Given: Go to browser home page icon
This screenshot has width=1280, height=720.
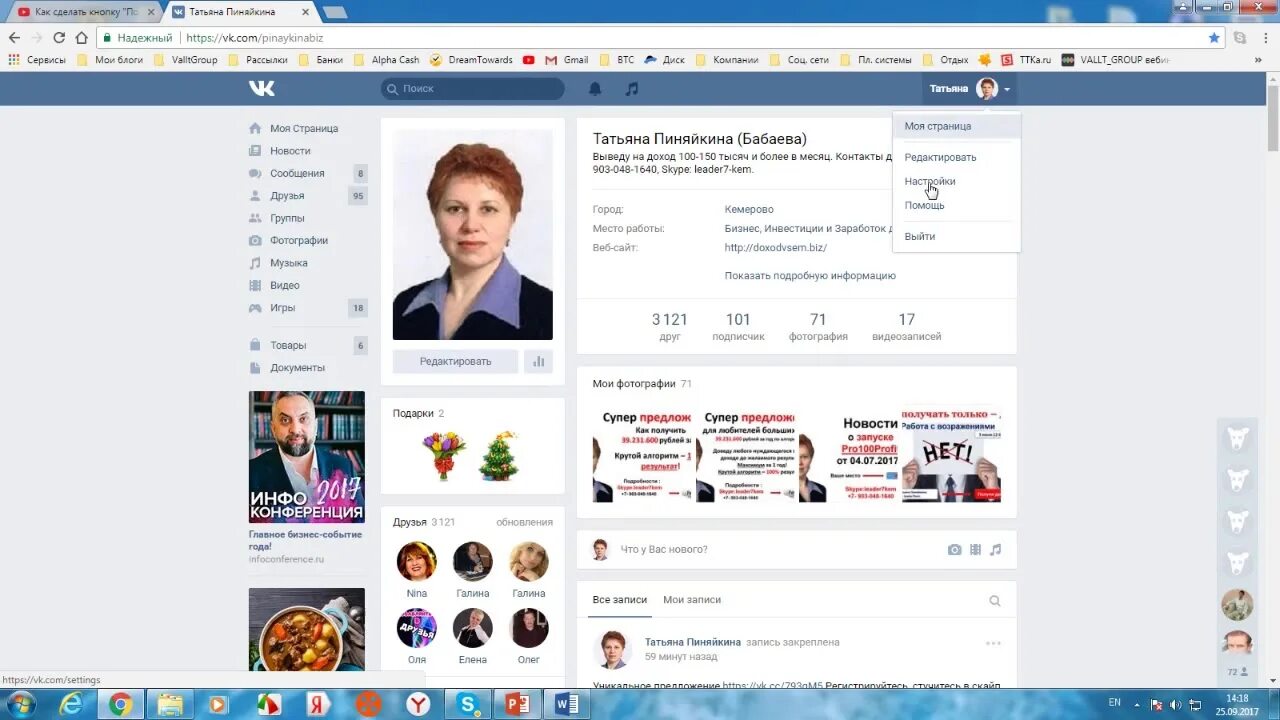Looking at the screenshot, I should click(x=82, y=38).
